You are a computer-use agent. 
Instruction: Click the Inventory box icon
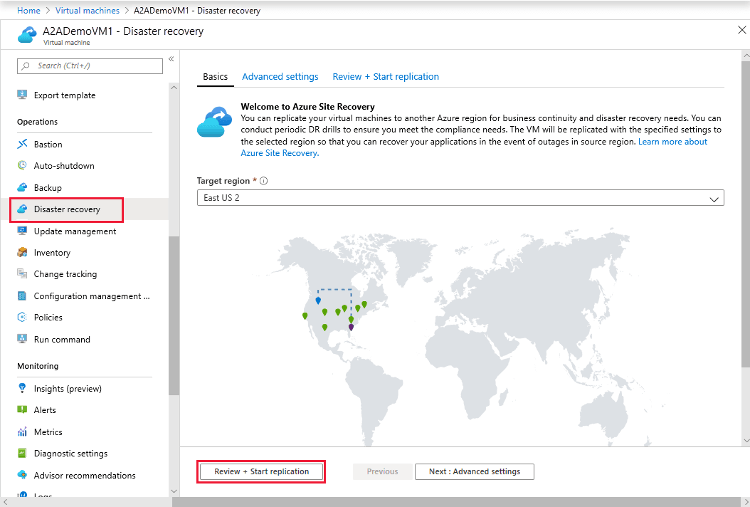[x=23, y=253]
